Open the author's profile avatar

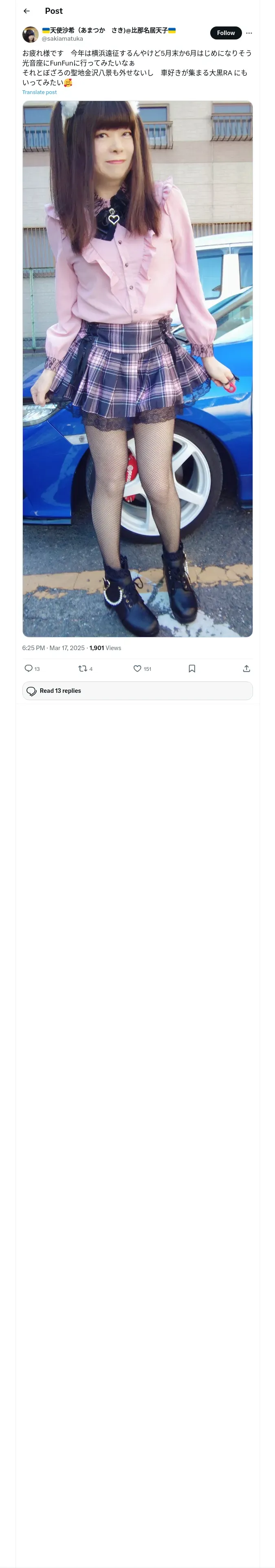point(31,34)
